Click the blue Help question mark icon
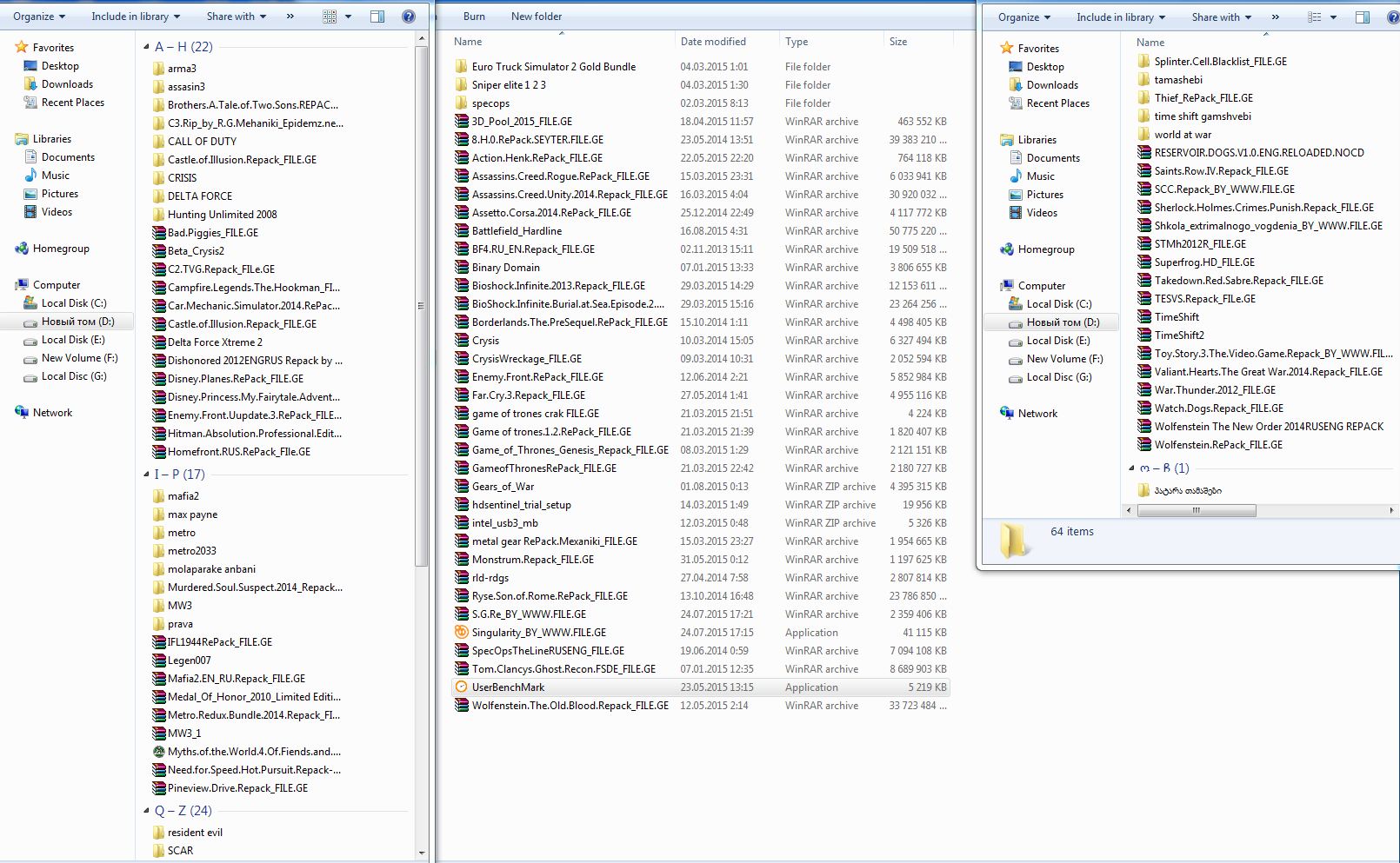 [408, 16]
